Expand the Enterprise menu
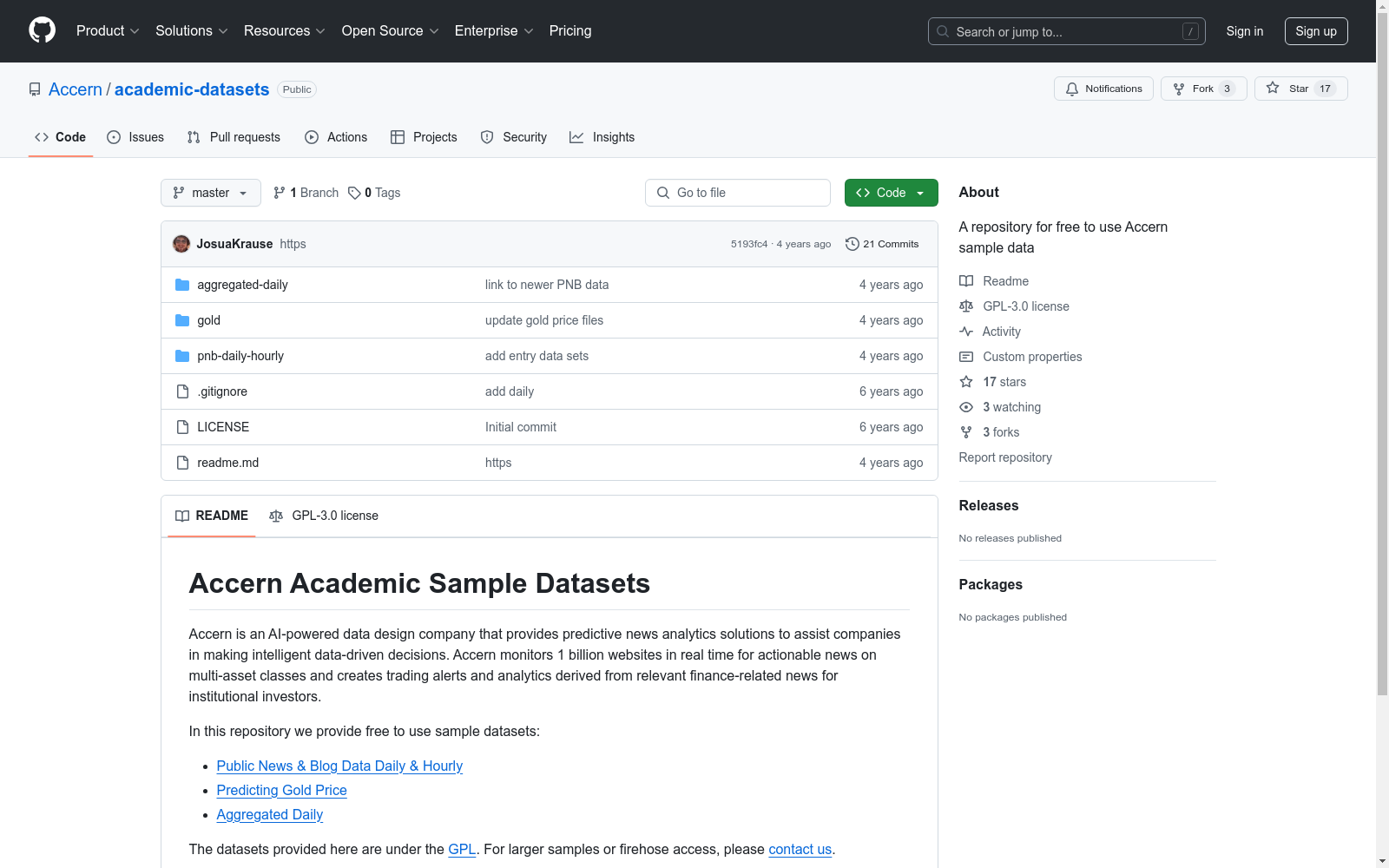This screenshot has width=1389, height=868. (494, 30)
